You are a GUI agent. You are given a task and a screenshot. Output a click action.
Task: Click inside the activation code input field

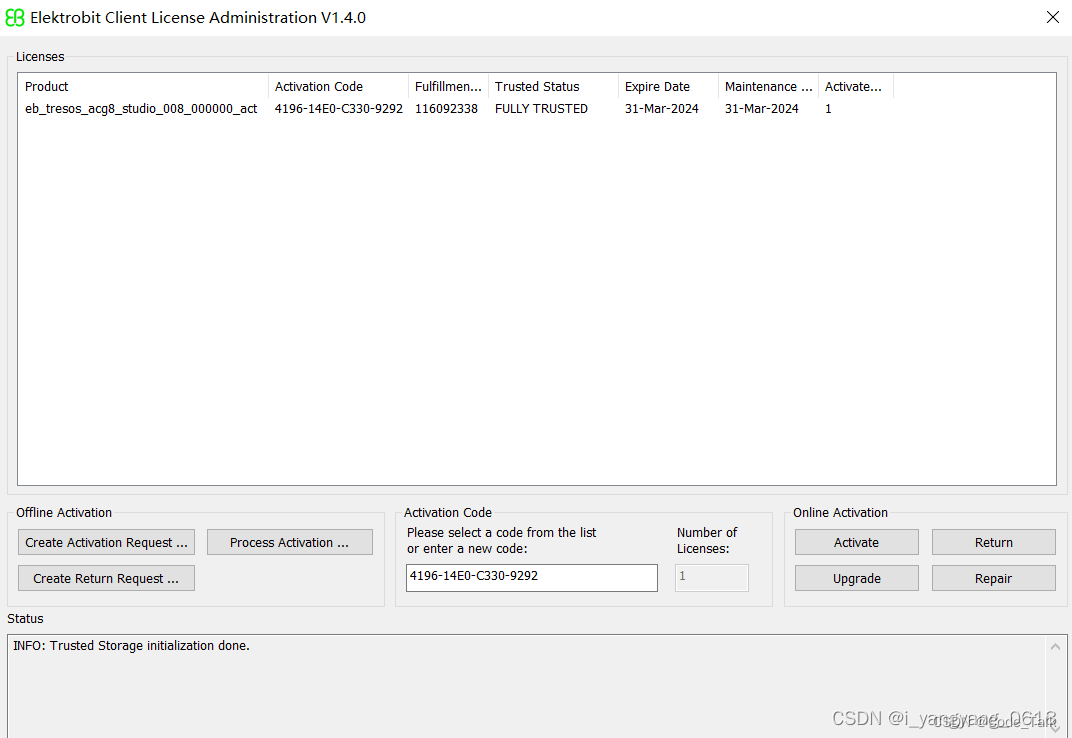click(x=531, y=578)
